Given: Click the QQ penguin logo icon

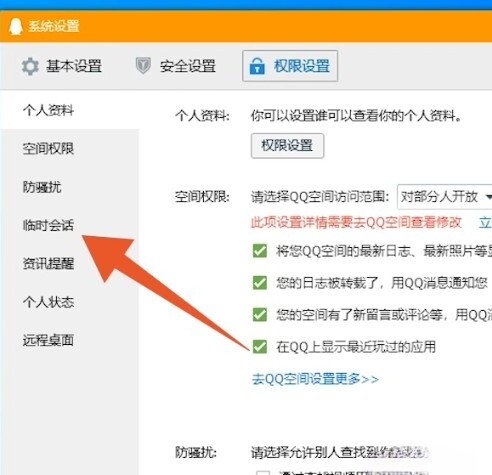Looking at the screenshot, I should [15, 26].
